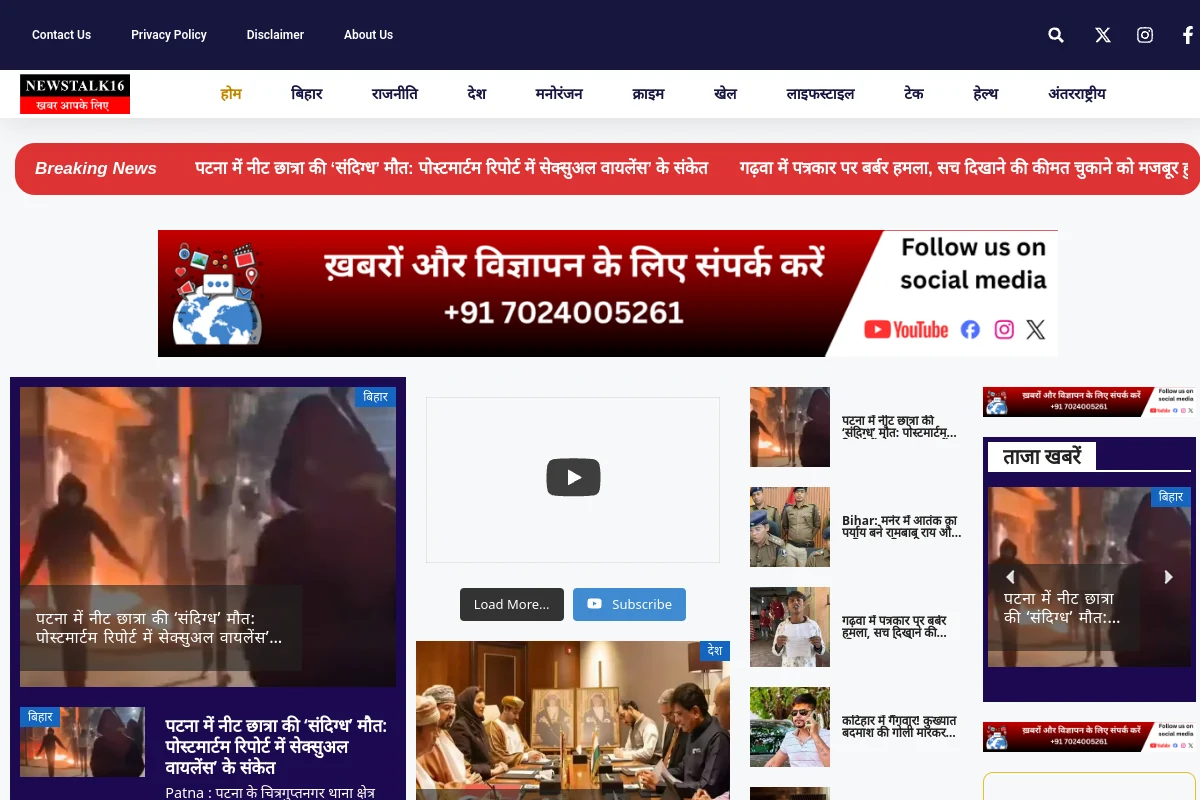Open क्राइम menu section
The height and width of the screenshot is (800, 1200).
pyautogui.click(x=648, y=94)
